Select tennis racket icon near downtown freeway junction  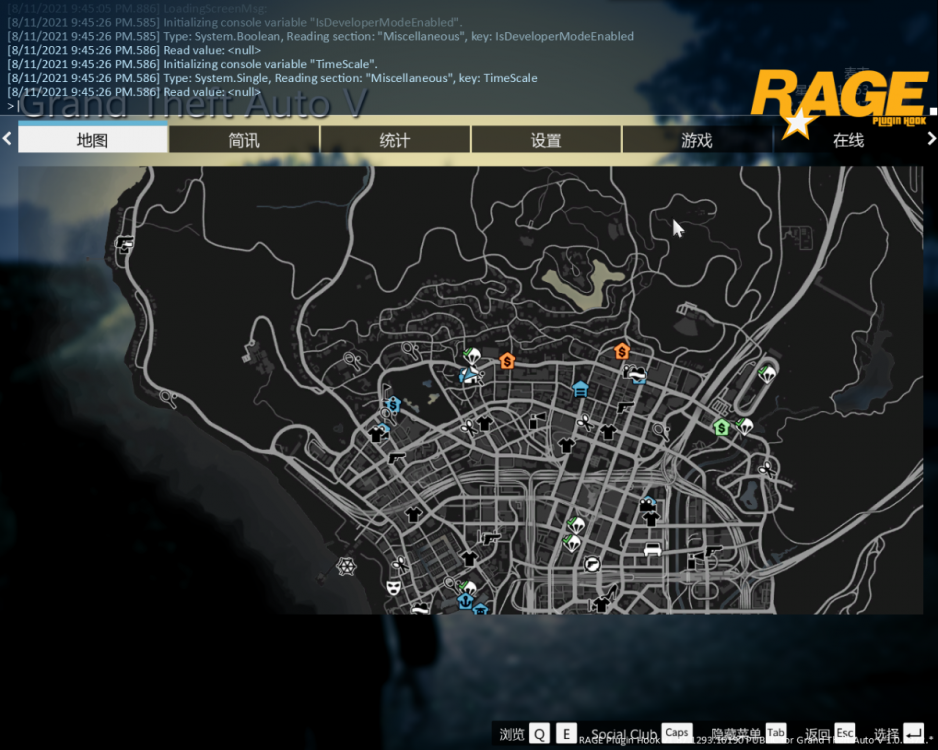coord(661,431)
